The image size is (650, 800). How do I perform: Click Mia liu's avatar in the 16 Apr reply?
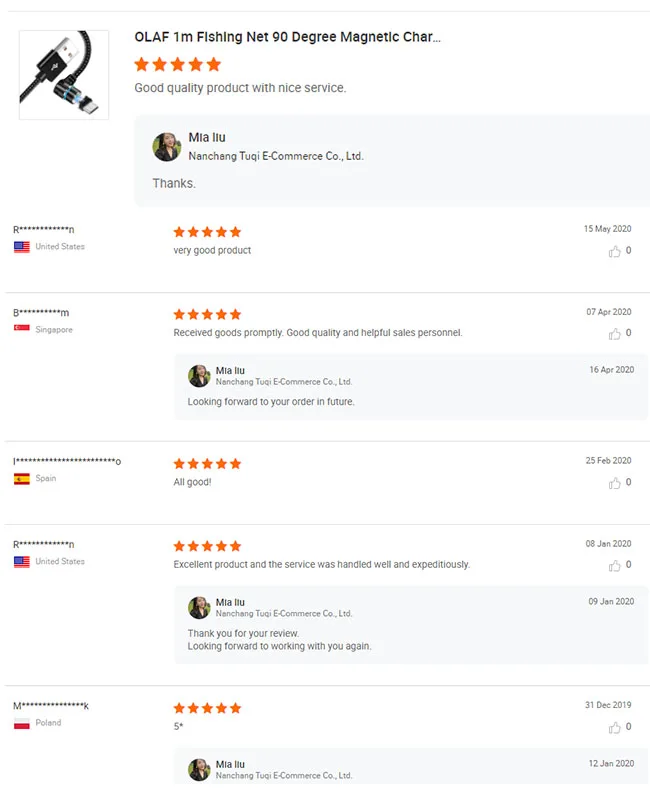pos(199,375)
